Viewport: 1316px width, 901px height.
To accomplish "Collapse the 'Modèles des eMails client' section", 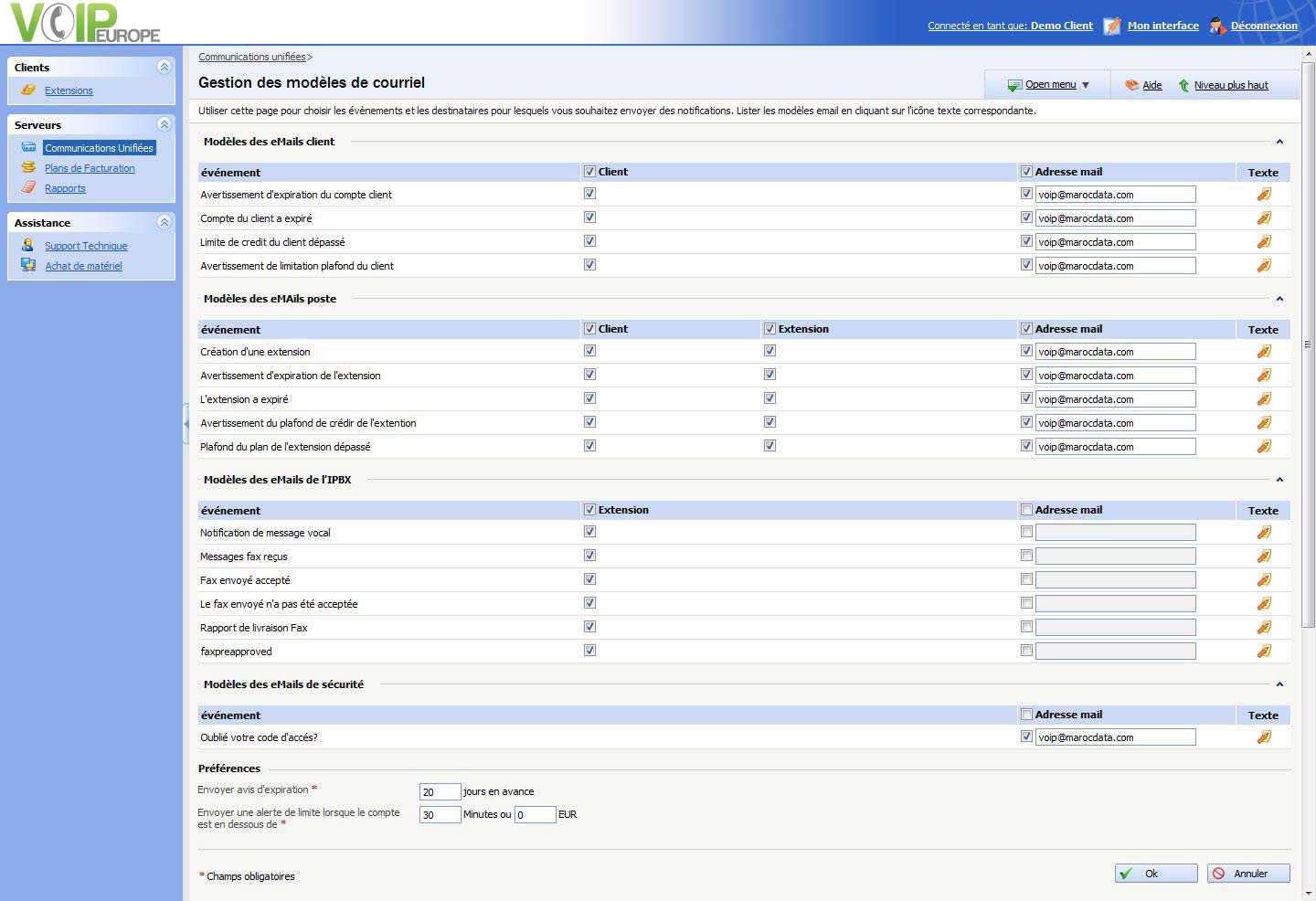I will (x=1279, y=142).
